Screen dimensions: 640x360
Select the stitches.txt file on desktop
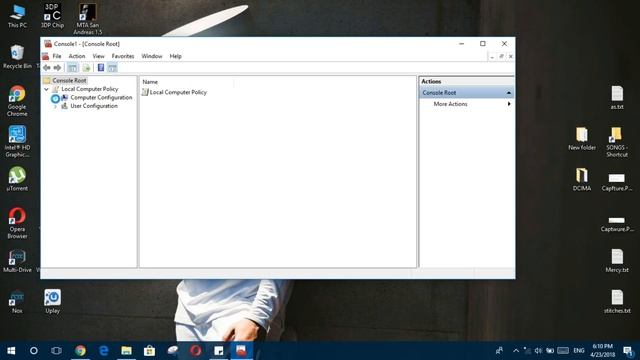coord(617,302)
